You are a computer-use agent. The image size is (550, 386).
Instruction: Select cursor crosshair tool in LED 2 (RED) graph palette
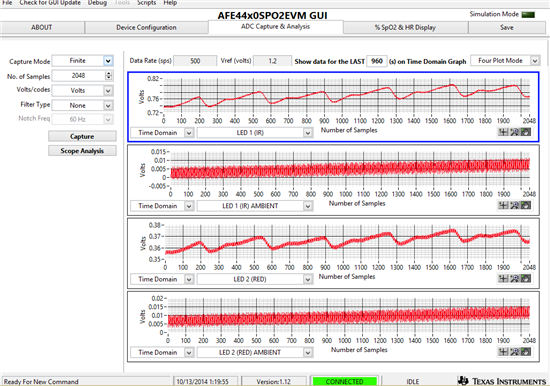click(503, 279)
